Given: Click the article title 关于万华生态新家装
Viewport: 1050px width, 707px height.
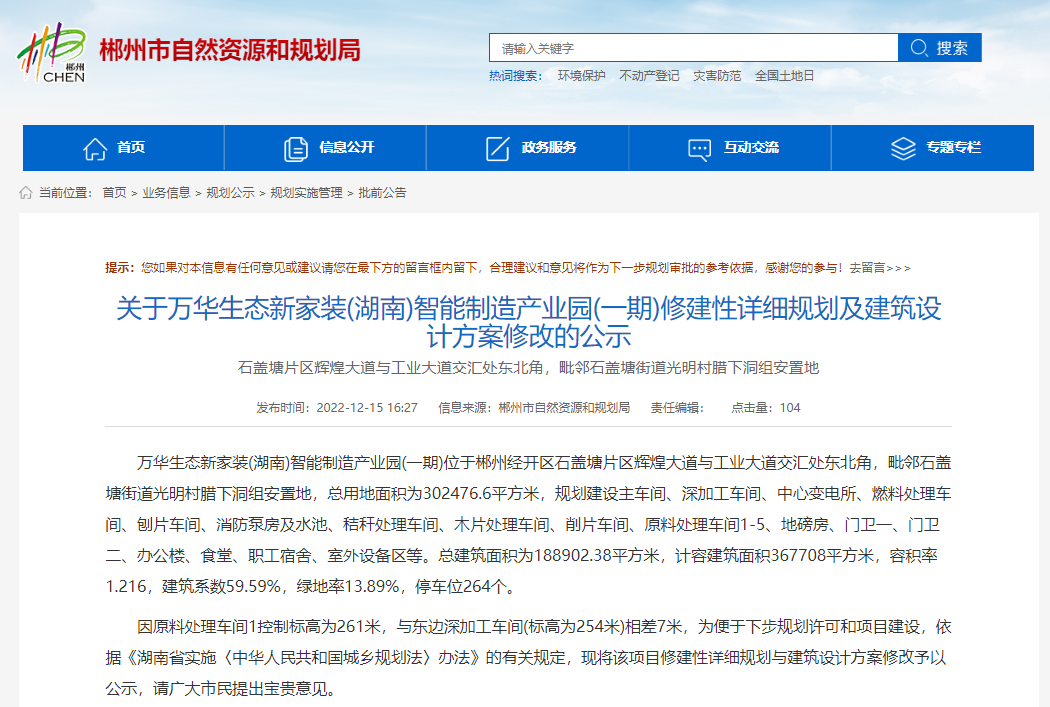Looking at the screenshot, I should [x=528, y=322].
